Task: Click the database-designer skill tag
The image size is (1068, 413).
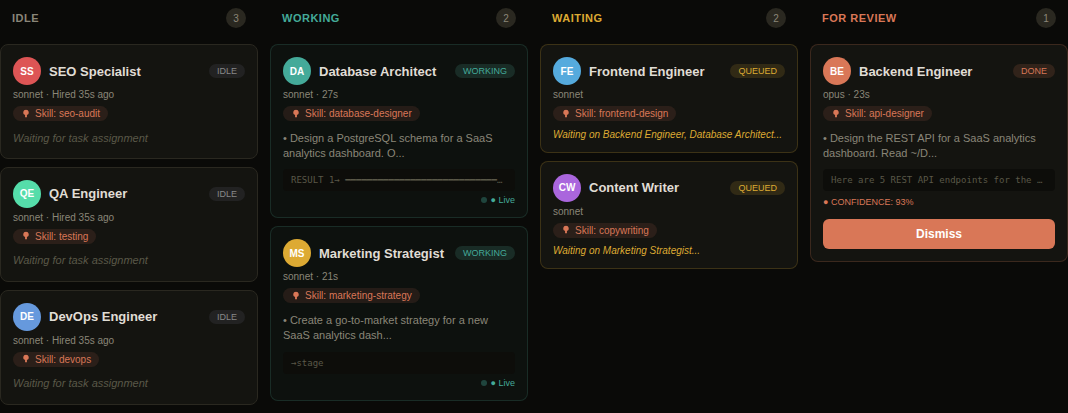Action: click(352, 113)
